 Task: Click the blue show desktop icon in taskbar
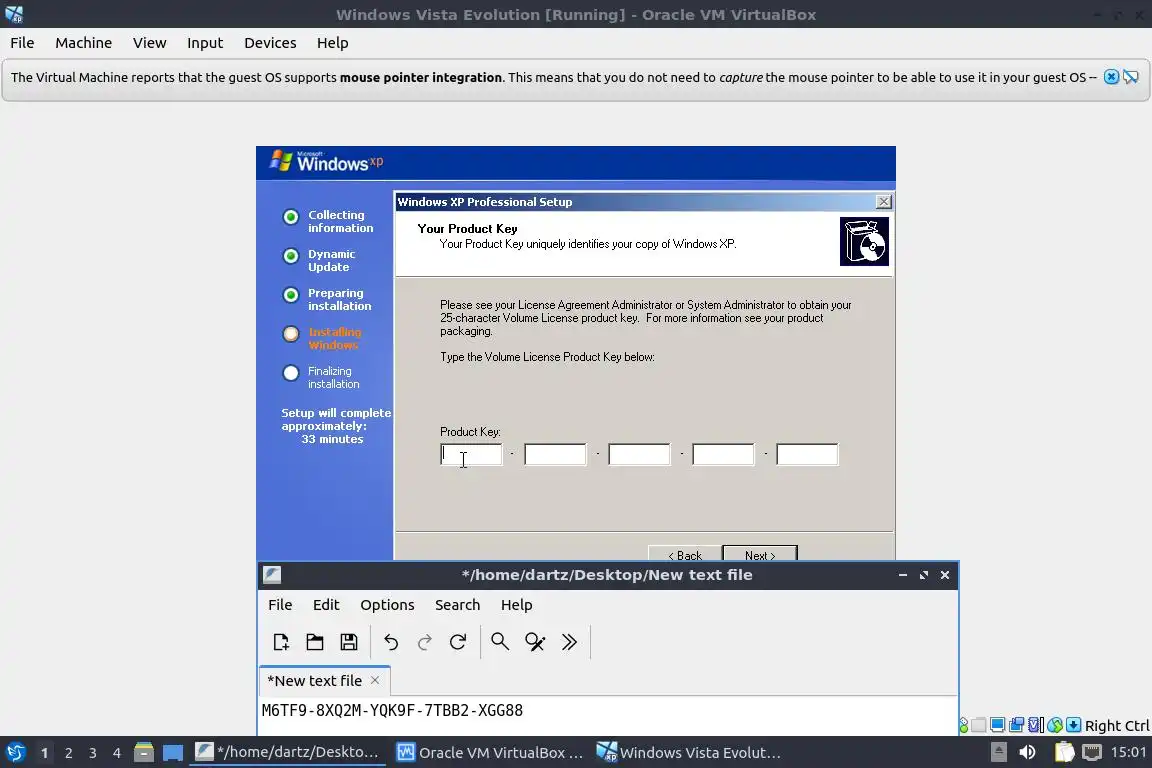click(173, 753)
